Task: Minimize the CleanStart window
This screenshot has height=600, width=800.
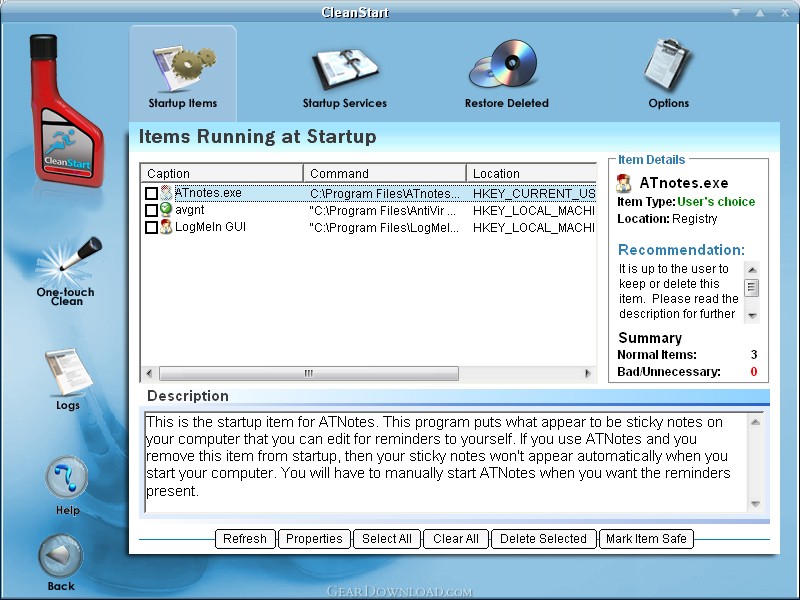Action: pyautogui.click(x=736, y=12)
